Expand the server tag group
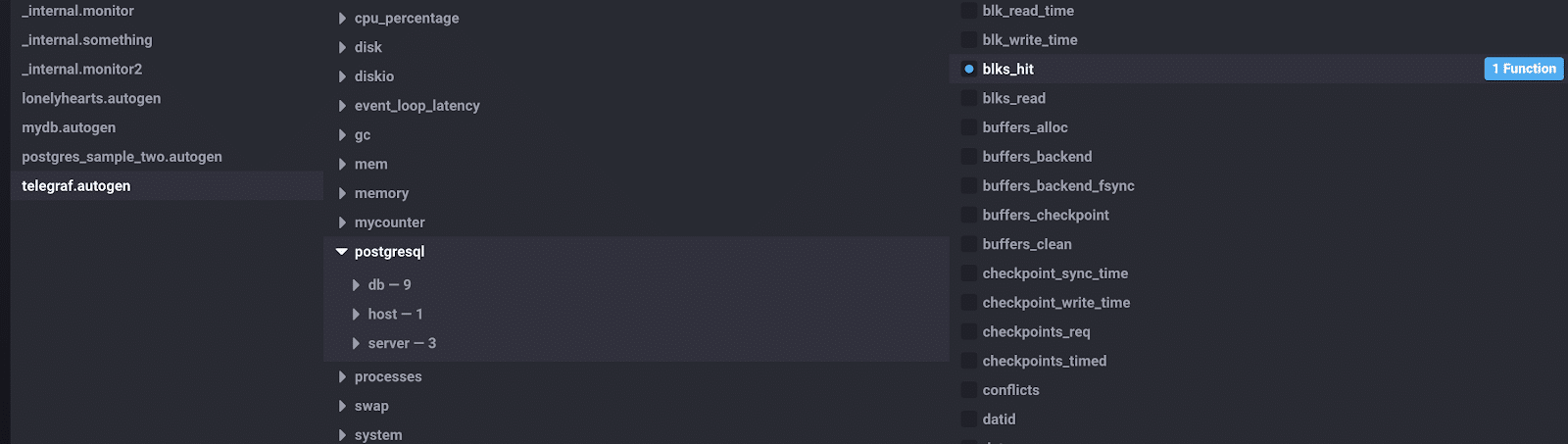The height and width of the screenshot is (444, 1568). [356, 344]
